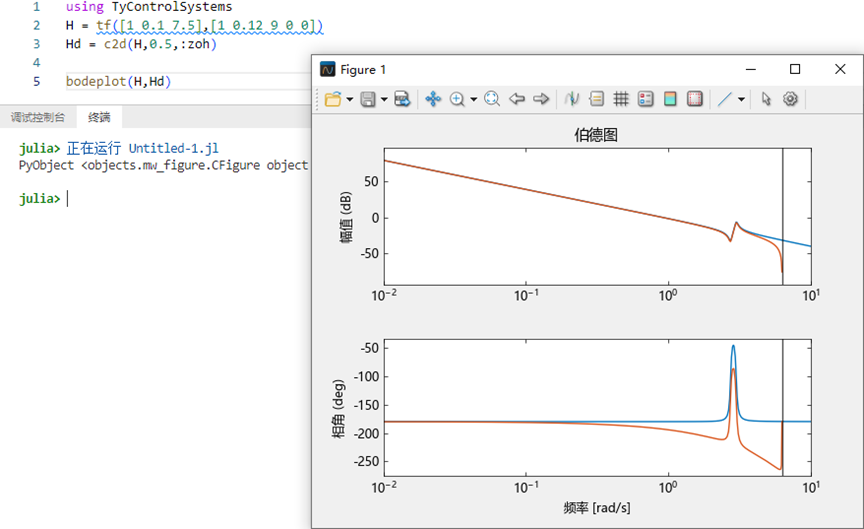The image size is (864, 529).
Task: Click line number 4 in editor gutter
Action: [36, 62]
